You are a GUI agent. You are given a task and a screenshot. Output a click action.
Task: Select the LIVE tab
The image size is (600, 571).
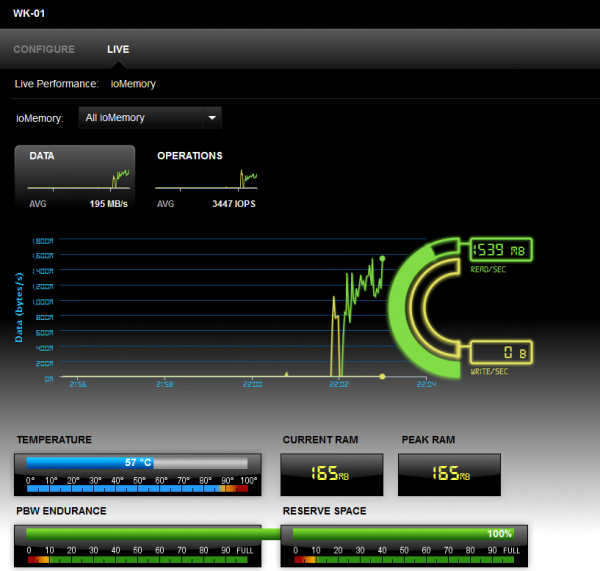118,49
